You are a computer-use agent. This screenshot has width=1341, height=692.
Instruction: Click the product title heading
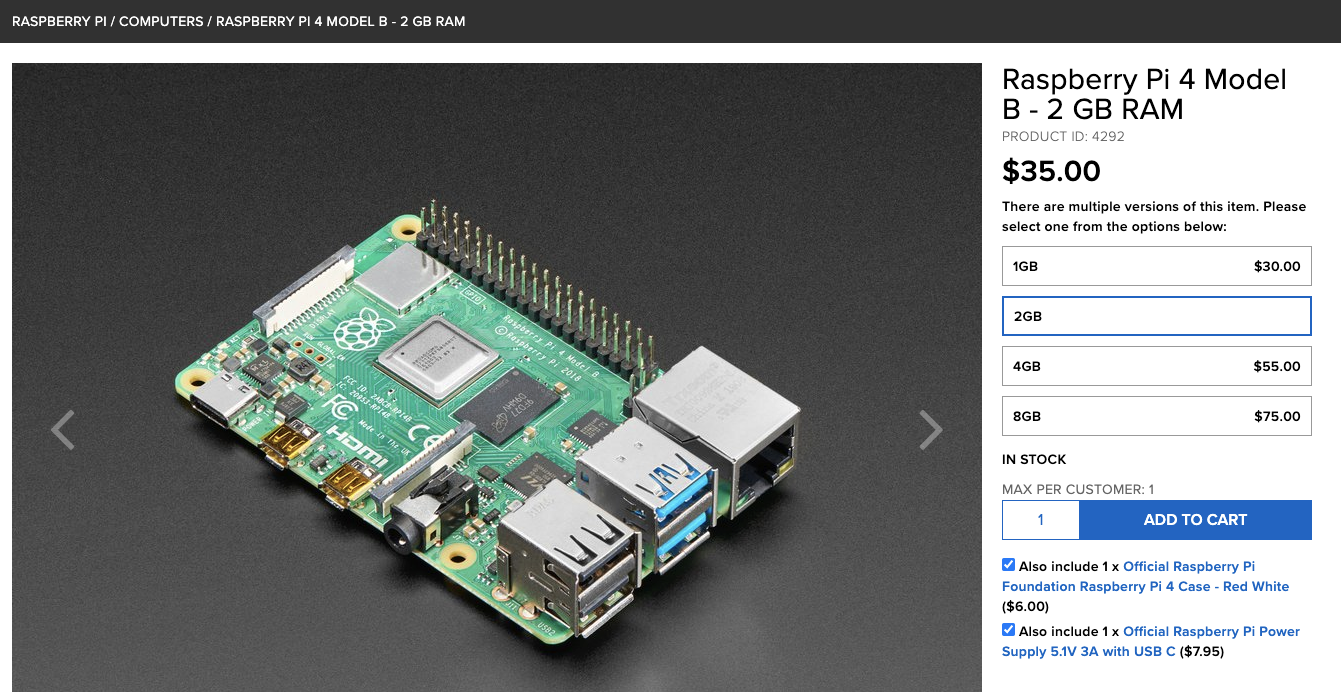(x=1144, y=93)
